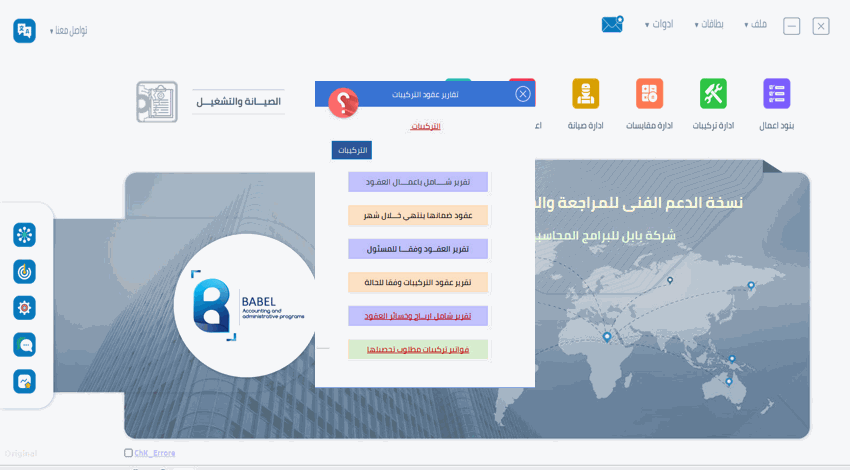The image size is (850, 470).
Task: Toggle the ChK_Errore checkbox
Action: 129,453
